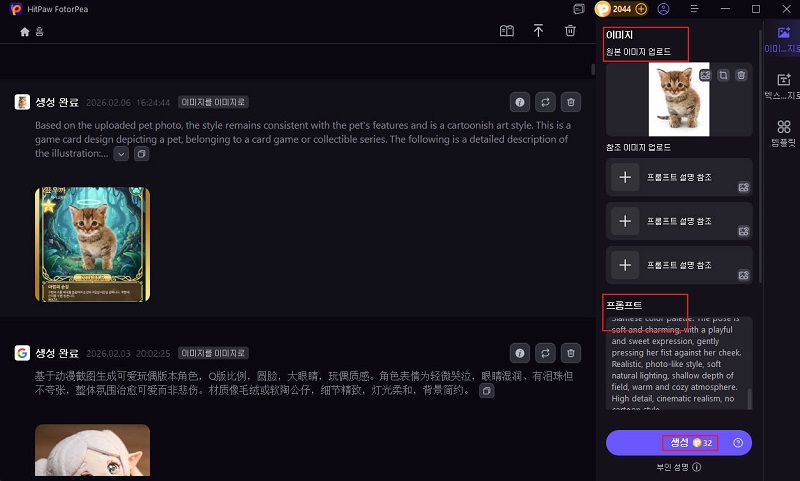Image resolution: width=800 pixels, height=481 pixels.
Task: Click the trash icon in top toolbar
Action: (570, 31)
